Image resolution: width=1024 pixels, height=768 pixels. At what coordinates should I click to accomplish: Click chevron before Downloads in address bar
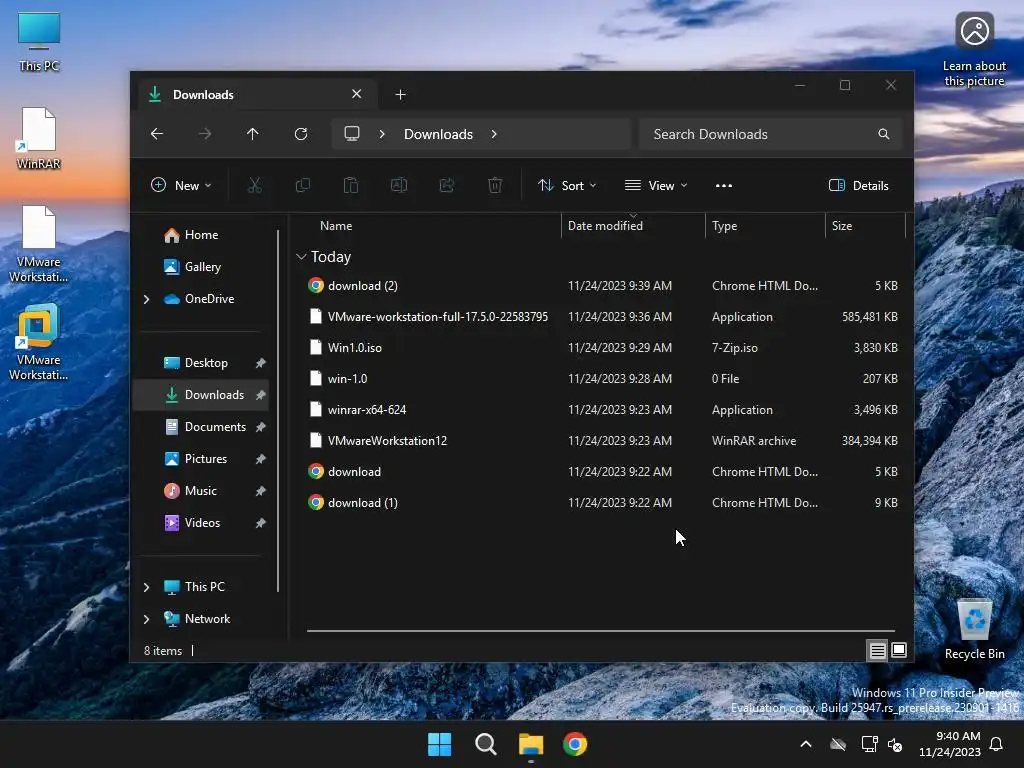point(382,134)
